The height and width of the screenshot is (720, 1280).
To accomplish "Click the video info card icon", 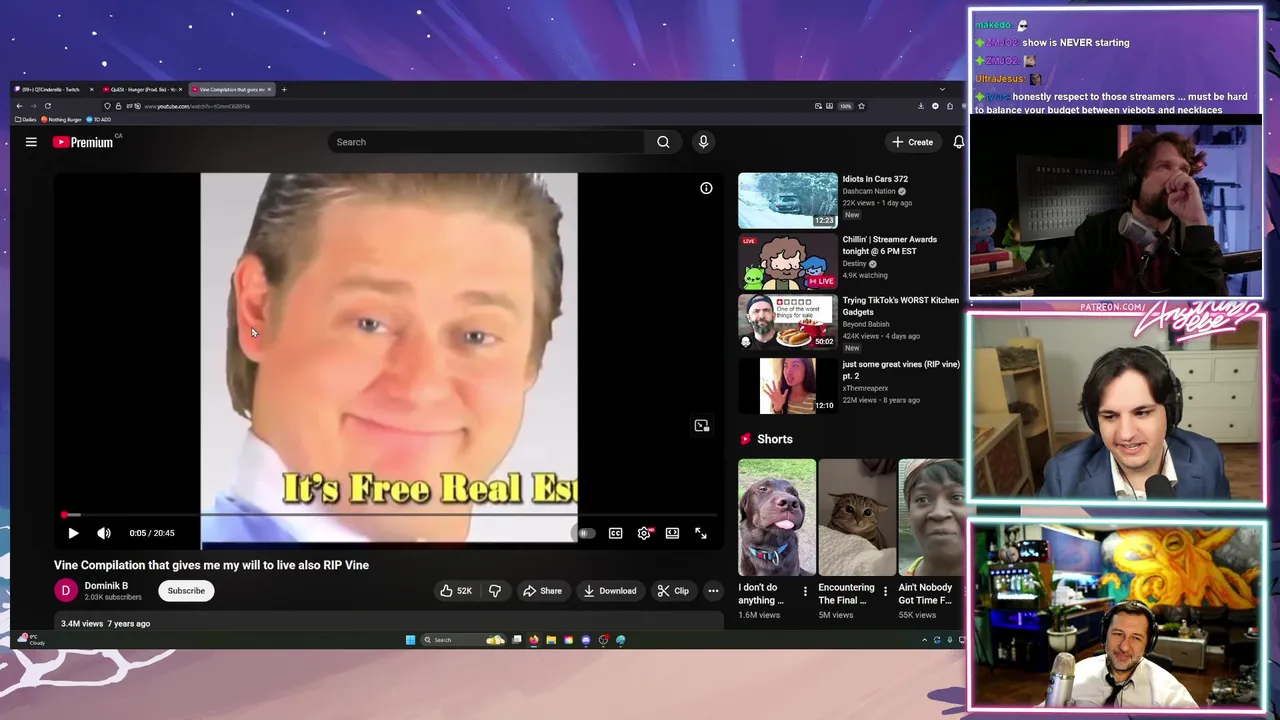I will point(706,188).
